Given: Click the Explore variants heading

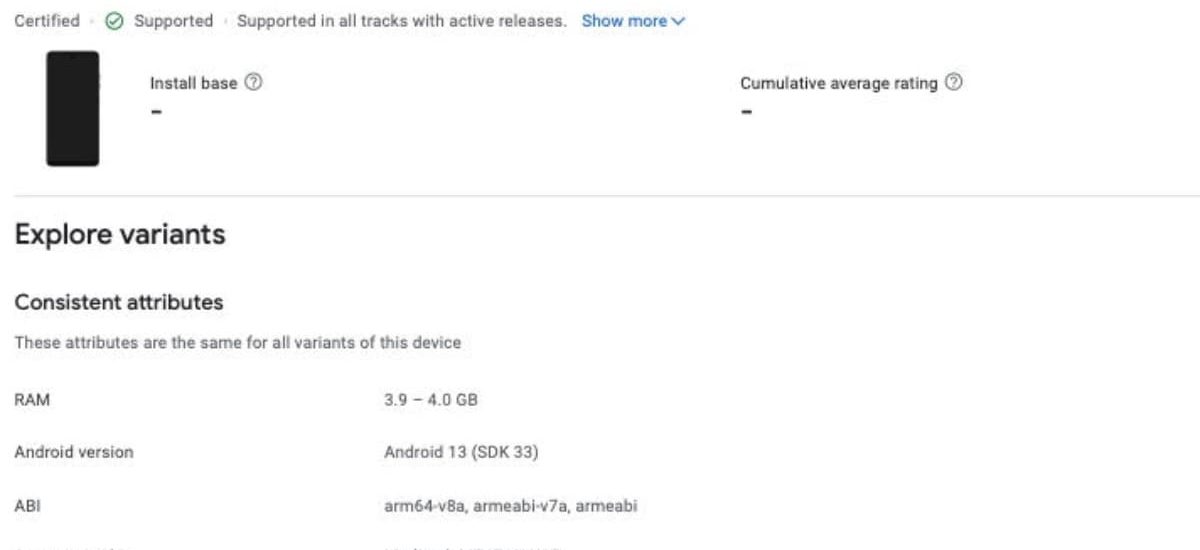Looking at the screenshot, I should pyautogui.click(x=120, y=235).
